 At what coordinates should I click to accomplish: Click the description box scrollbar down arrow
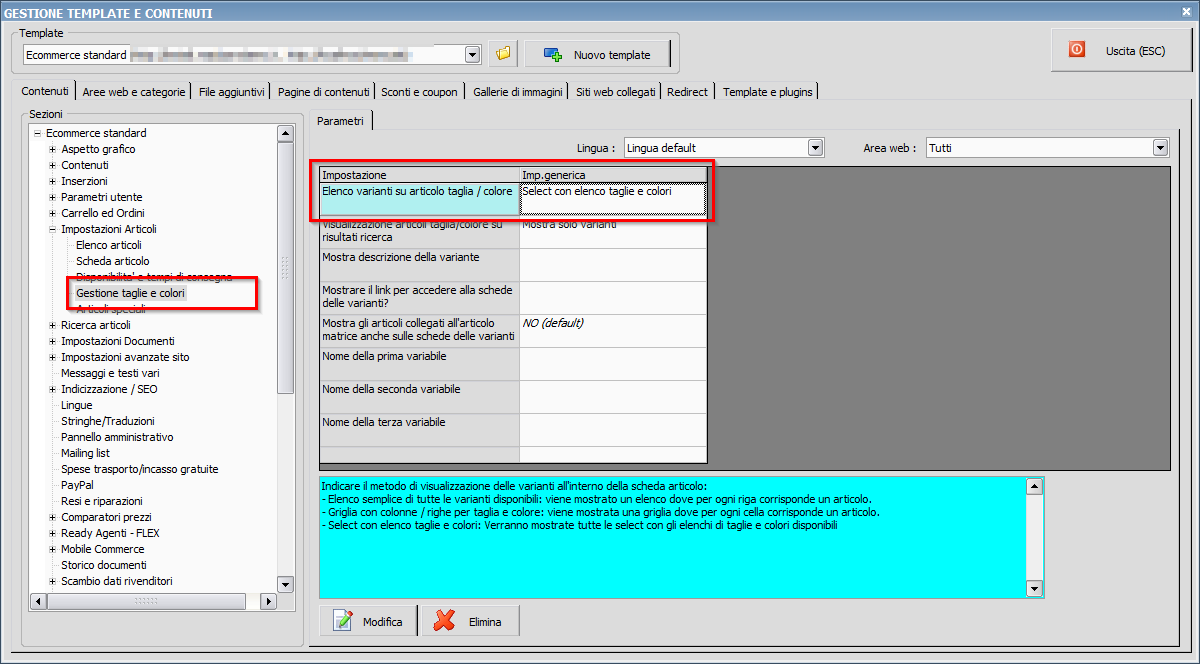click(x=1035, y=589)
